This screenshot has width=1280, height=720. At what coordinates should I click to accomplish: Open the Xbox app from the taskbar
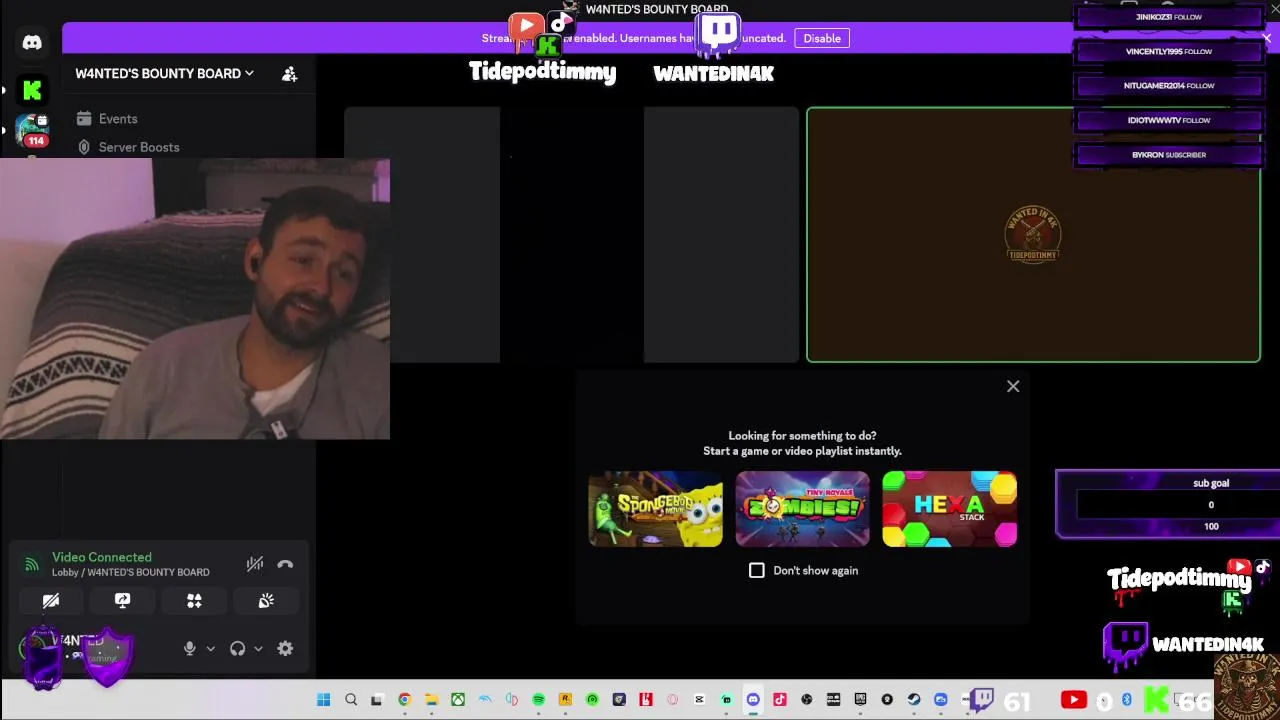pyautogui.click(x=457, y=700)
